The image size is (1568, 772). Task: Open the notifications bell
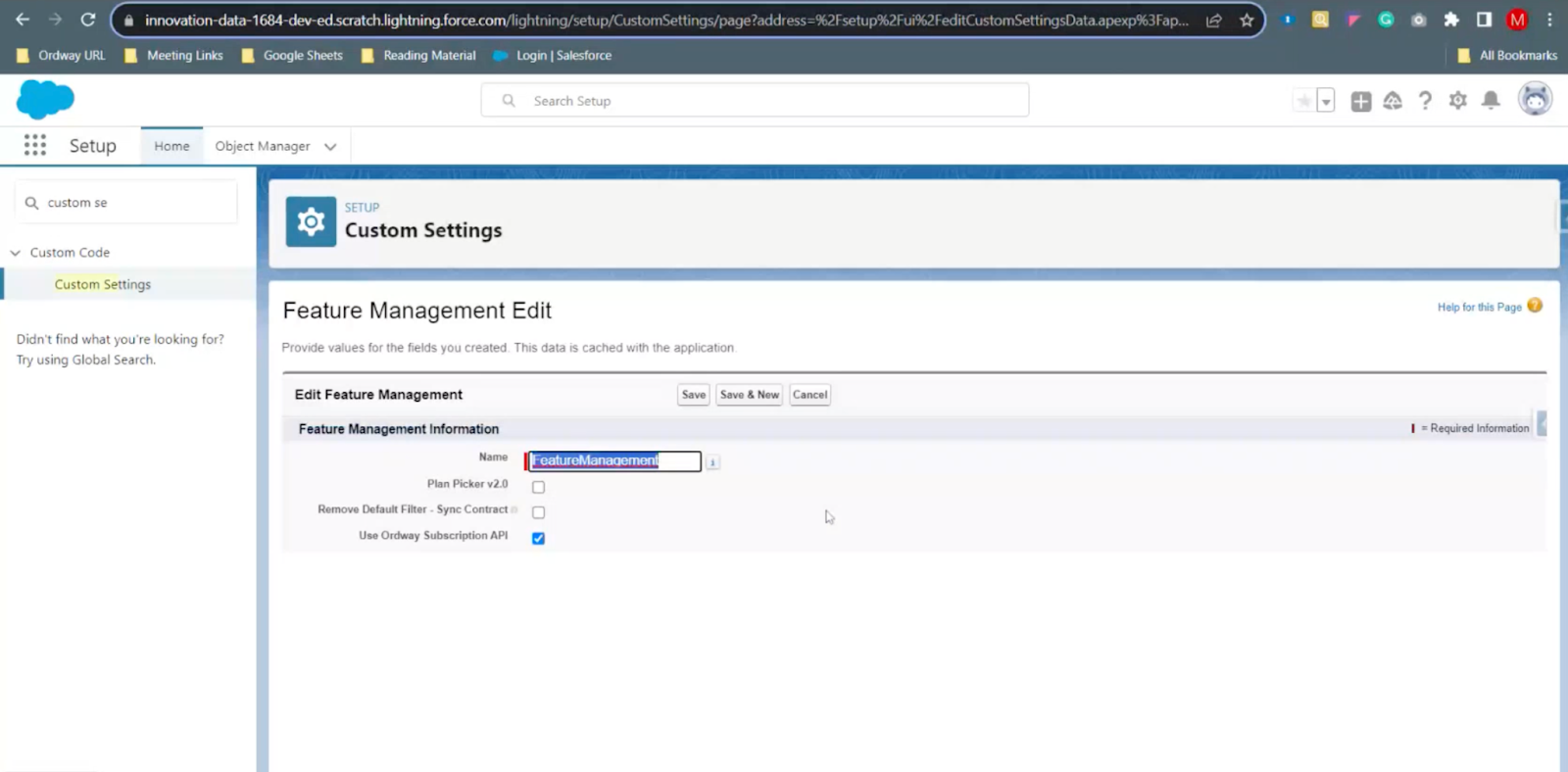tap(1491, 101)
